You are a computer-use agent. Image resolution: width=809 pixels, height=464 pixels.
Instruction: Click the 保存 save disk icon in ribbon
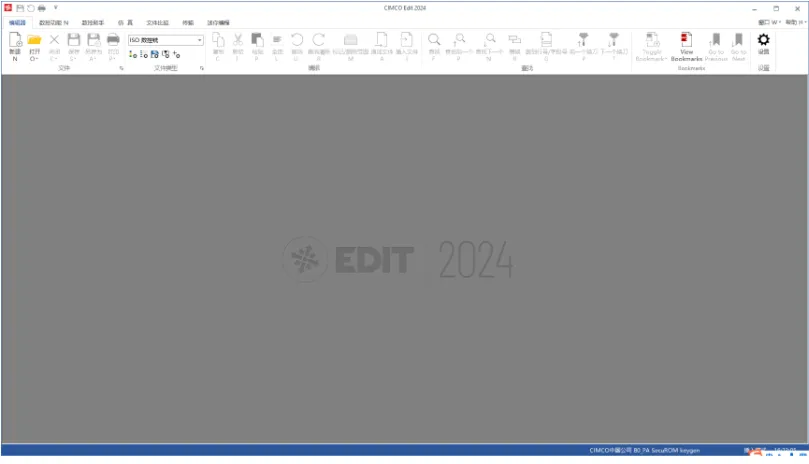pyautogui.click(x=74, y=40)
